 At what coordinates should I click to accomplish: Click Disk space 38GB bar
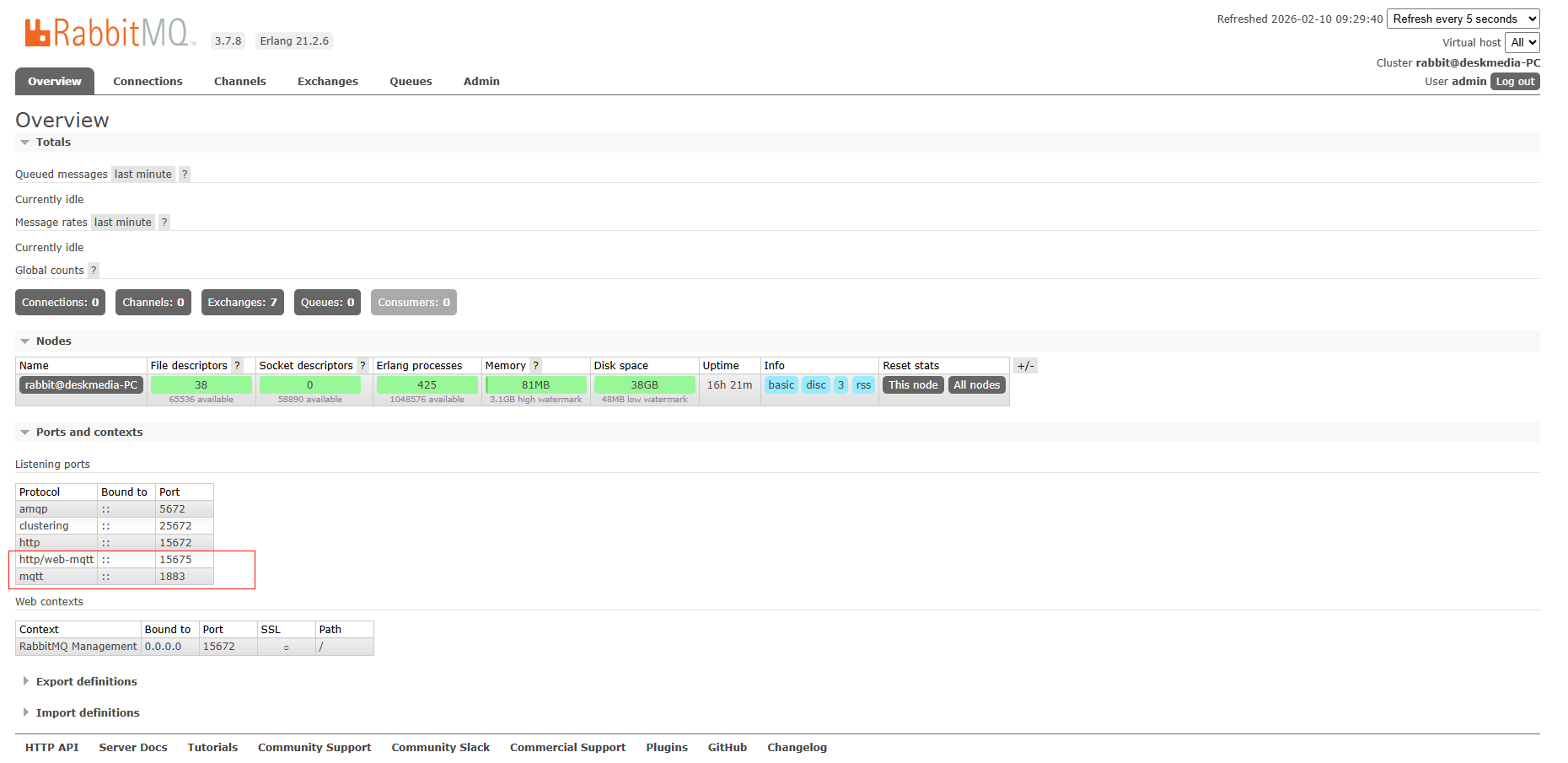pos(645,385)
